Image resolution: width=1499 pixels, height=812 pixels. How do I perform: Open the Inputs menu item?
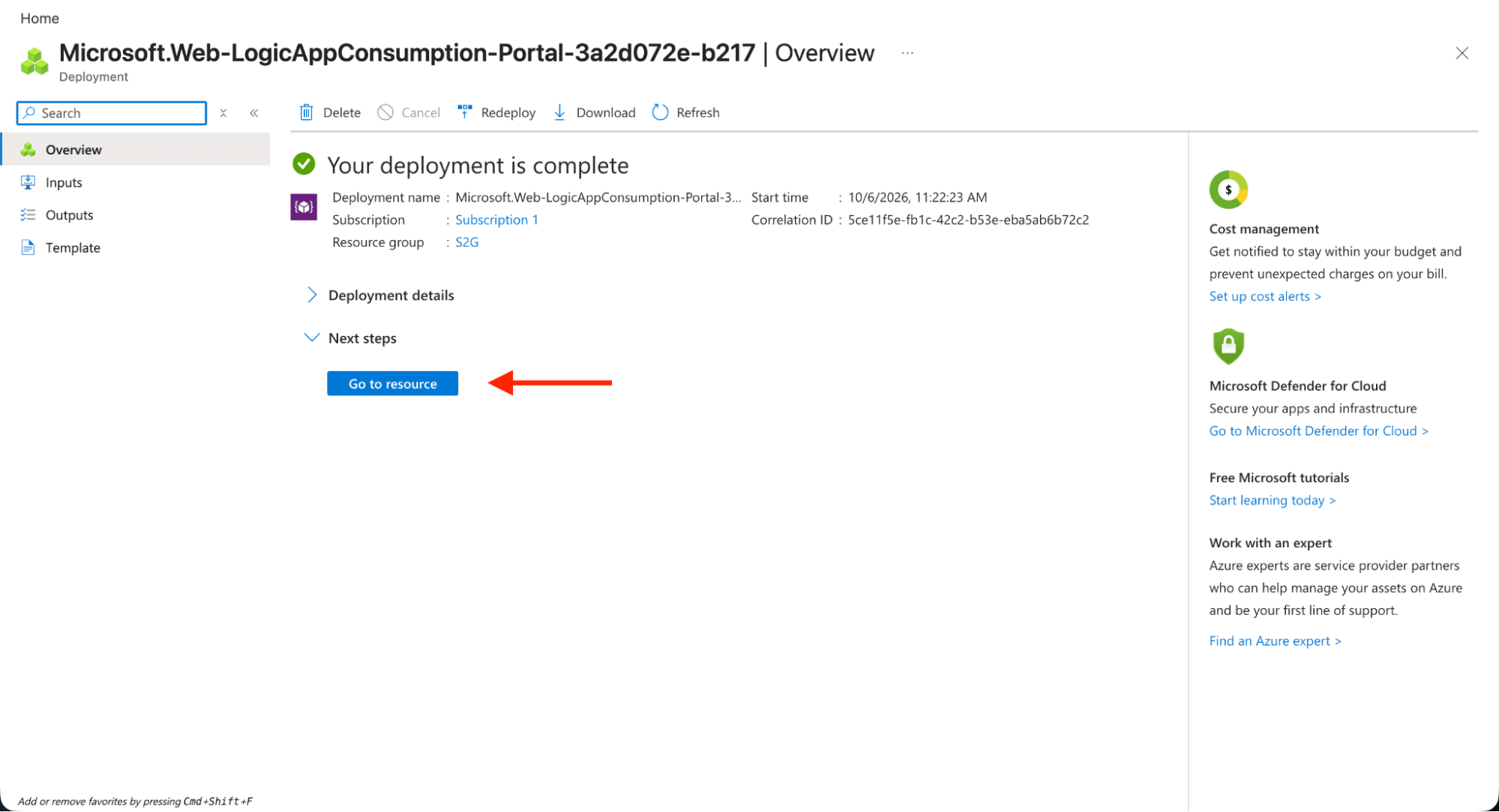(x=136, y=182)
